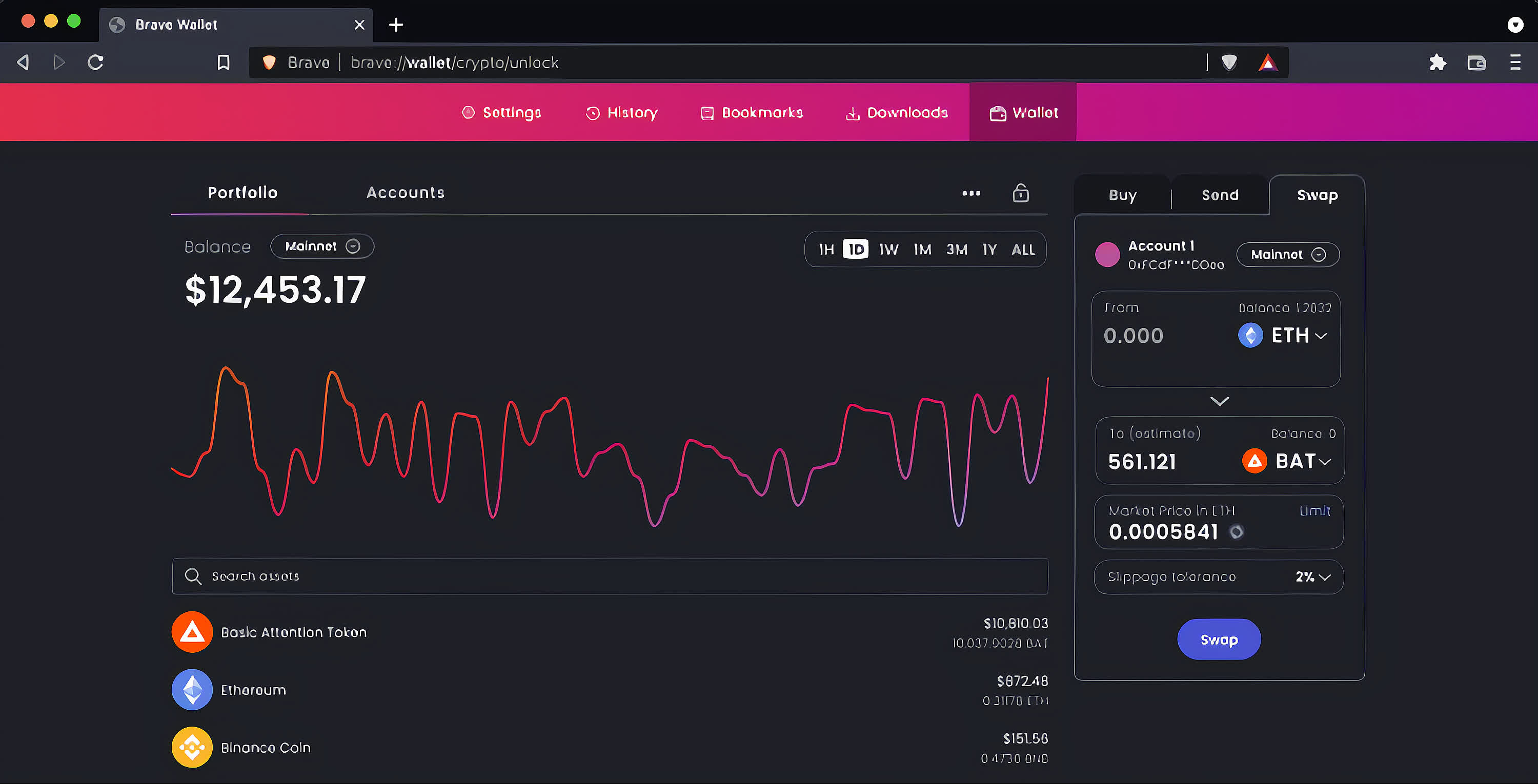Refresh market price with circular icon
This screenshot has width=1538, height=784.
[x=1237, y=531]
